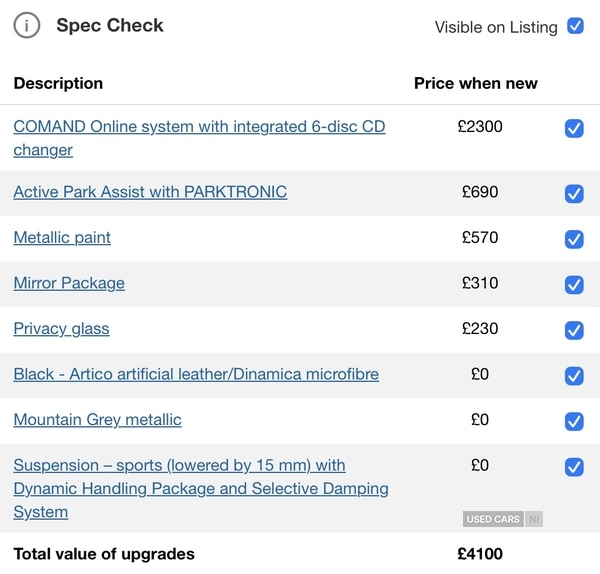This screenshot has width=600, height=574.
Task: Click the Price when new column header
Action: point(475,83)
